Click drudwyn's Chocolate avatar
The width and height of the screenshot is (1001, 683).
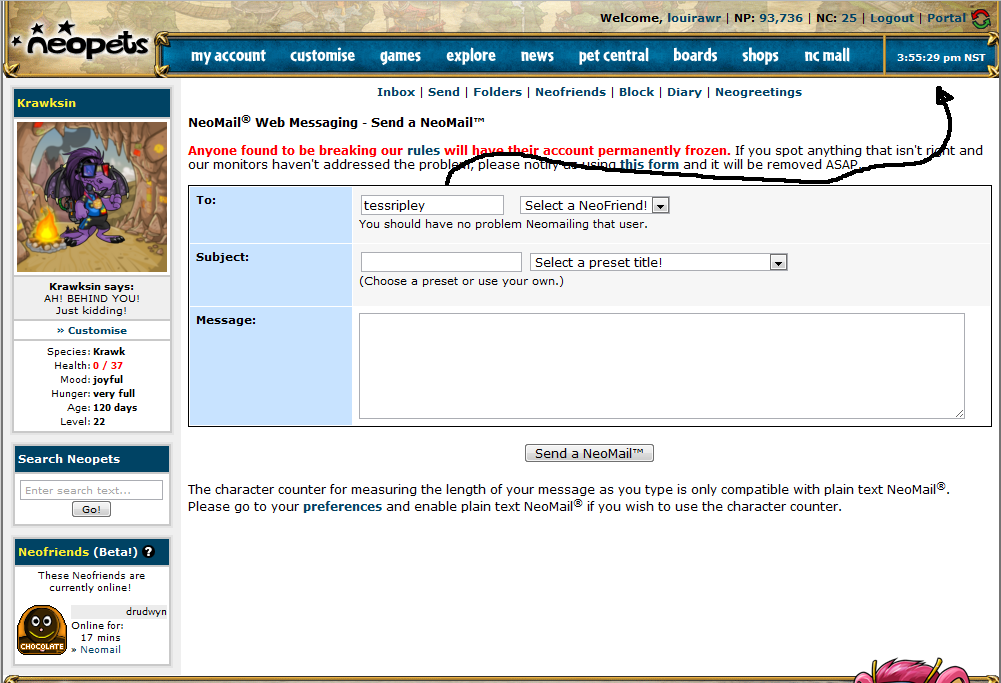pos(42,630)
